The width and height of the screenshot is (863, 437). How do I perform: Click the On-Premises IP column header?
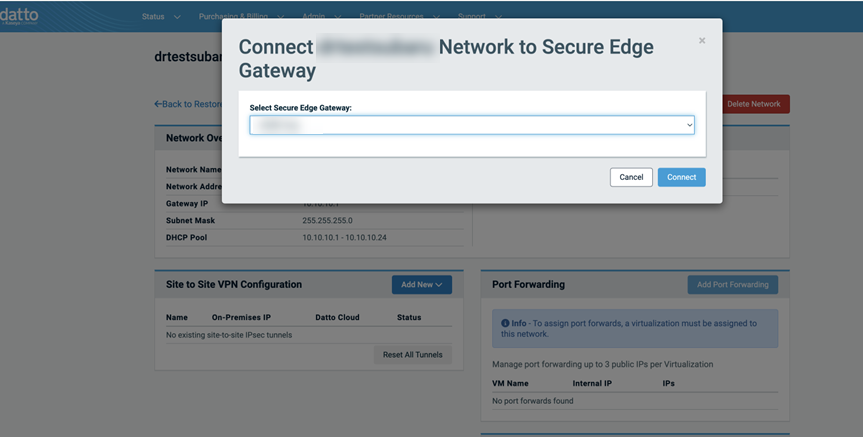click(241, 318)
